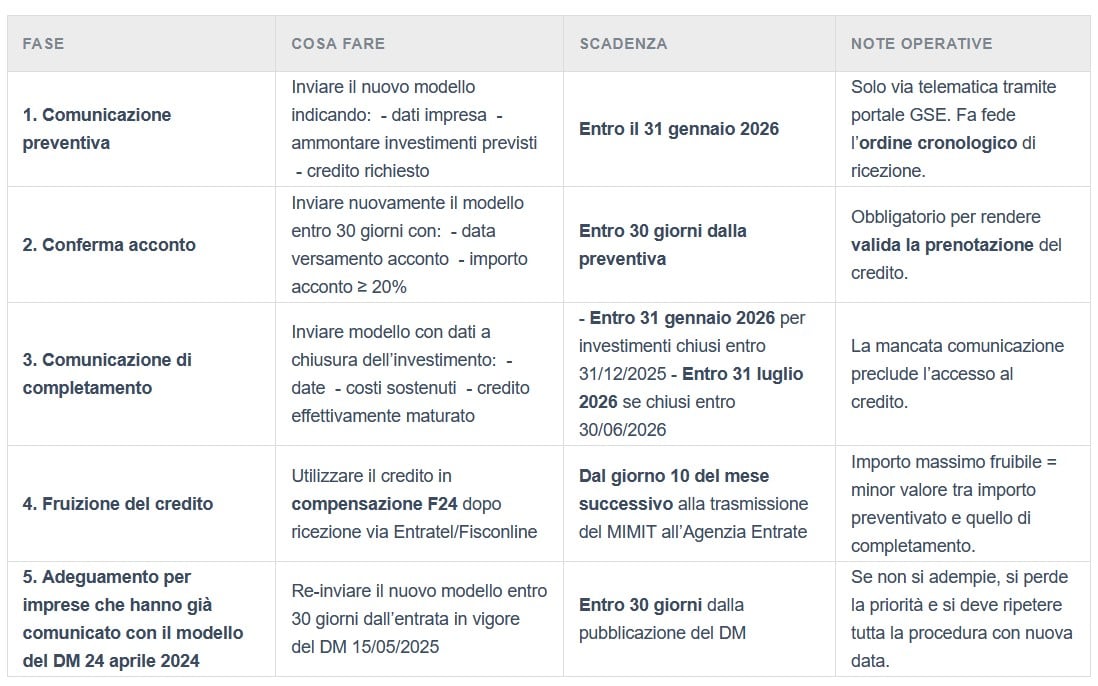Click the FASE column header
The width and height of the screenshot is (1098, 686).
(x=141, y=43)
